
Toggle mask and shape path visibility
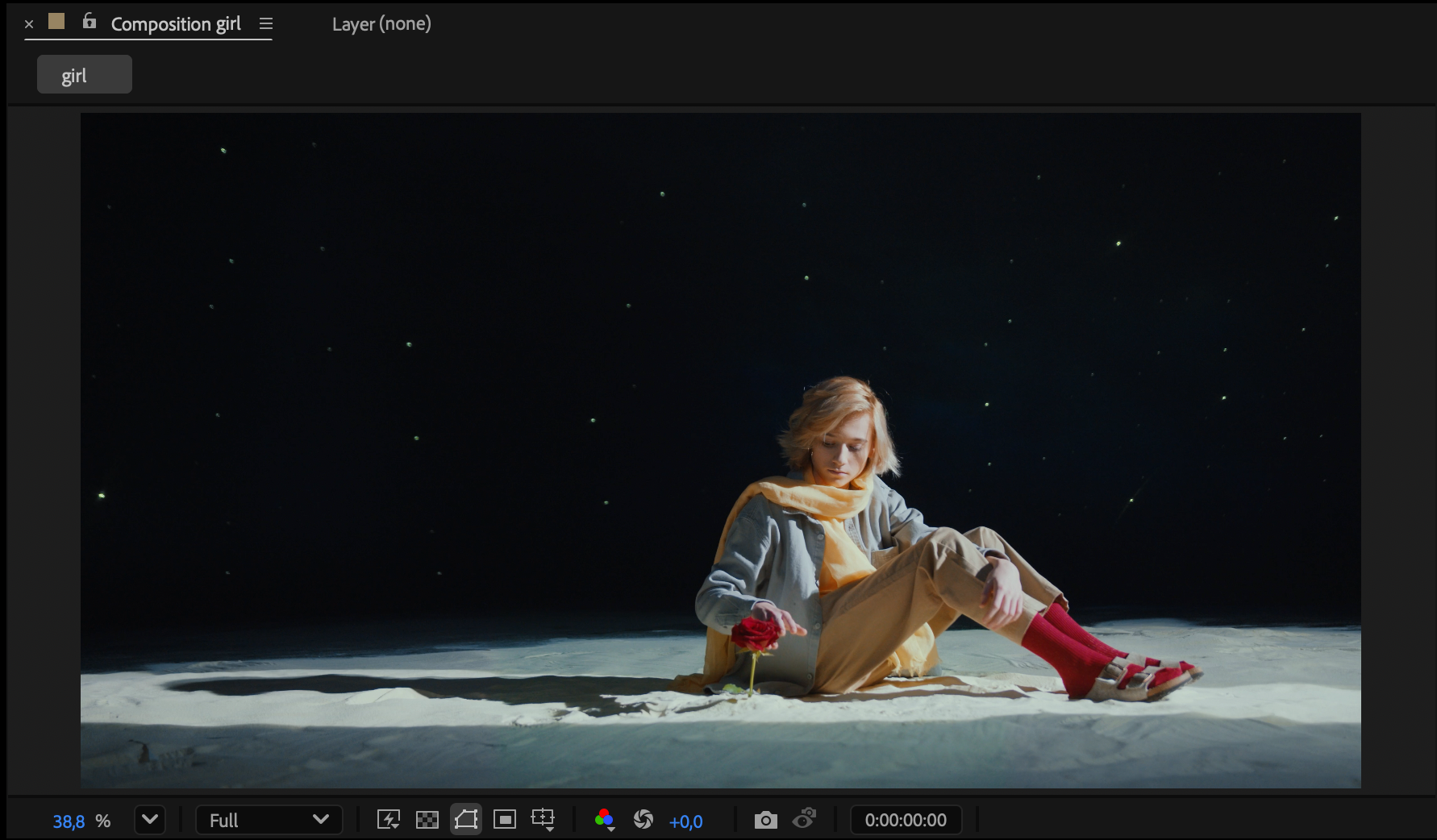pos(466,820)
